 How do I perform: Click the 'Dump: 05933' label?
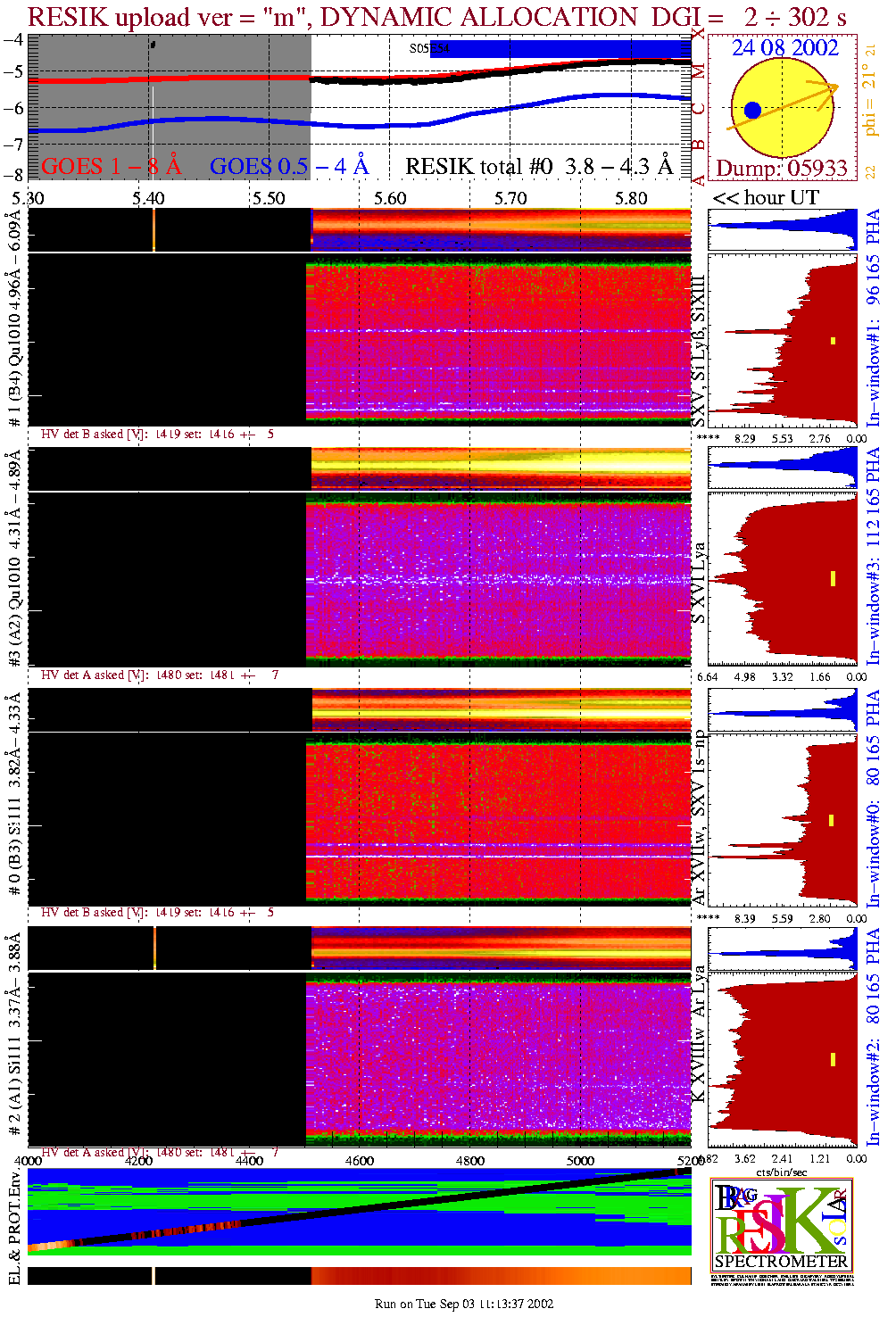pos(782,168)
